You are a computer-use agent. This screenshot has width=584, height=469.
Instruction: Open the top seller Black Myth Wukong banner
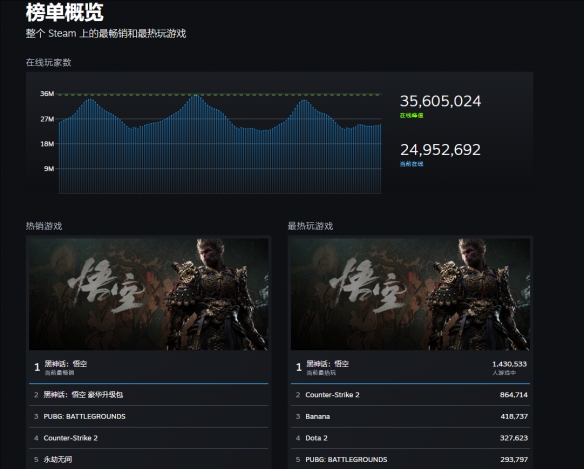[149, 294]
